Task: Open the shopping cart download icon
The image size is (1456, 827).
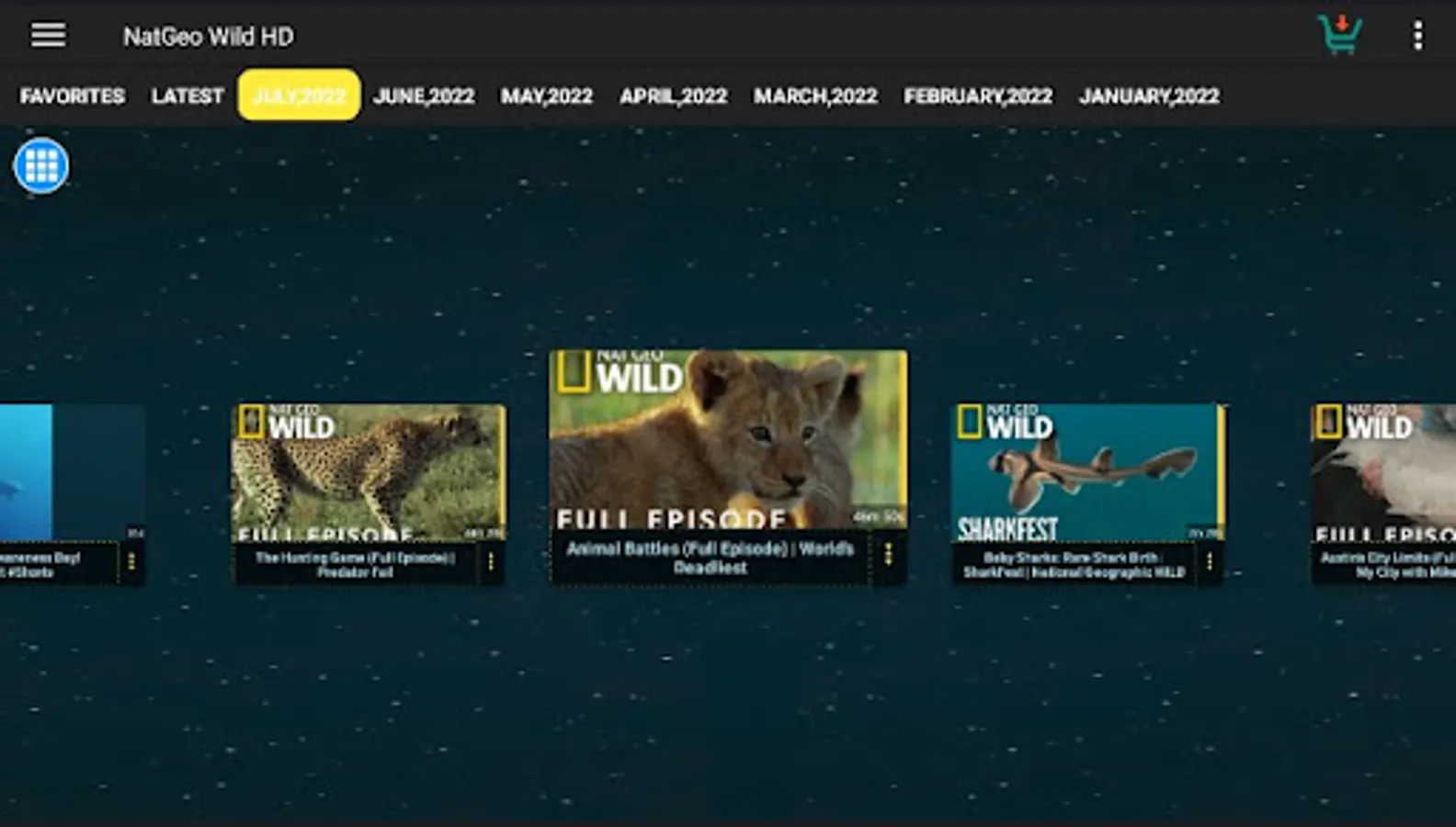Action: (1339, 34)
